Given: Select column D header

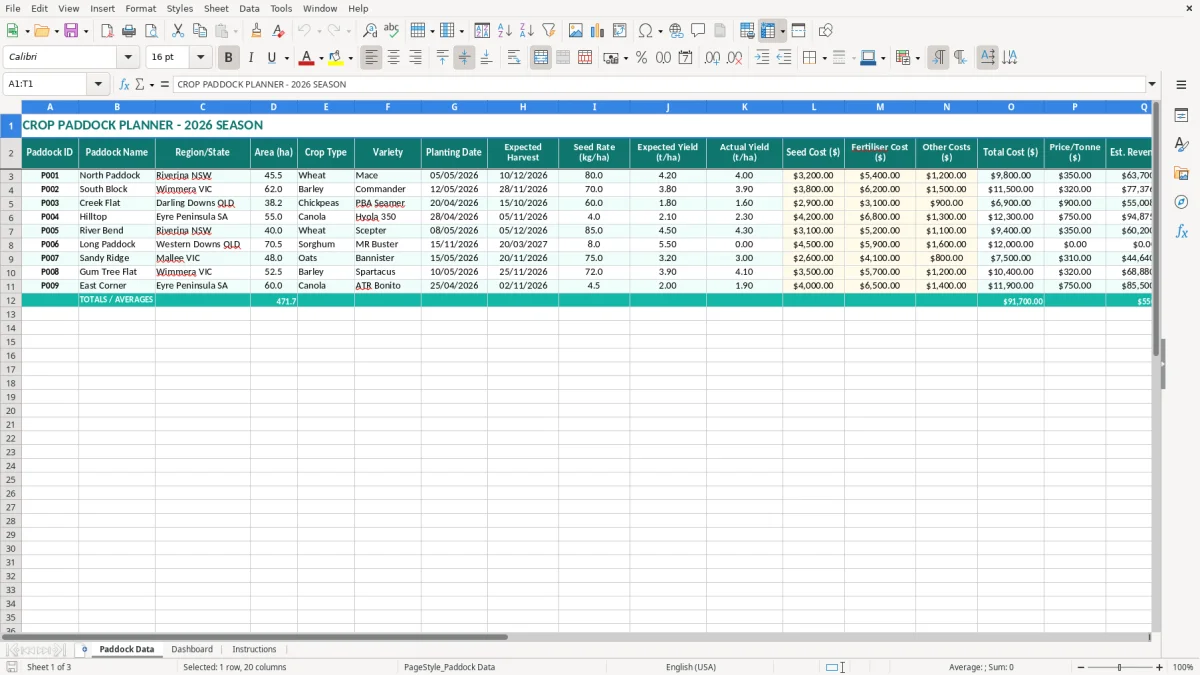Looking at the screenshot, I should tap(274, 106).
